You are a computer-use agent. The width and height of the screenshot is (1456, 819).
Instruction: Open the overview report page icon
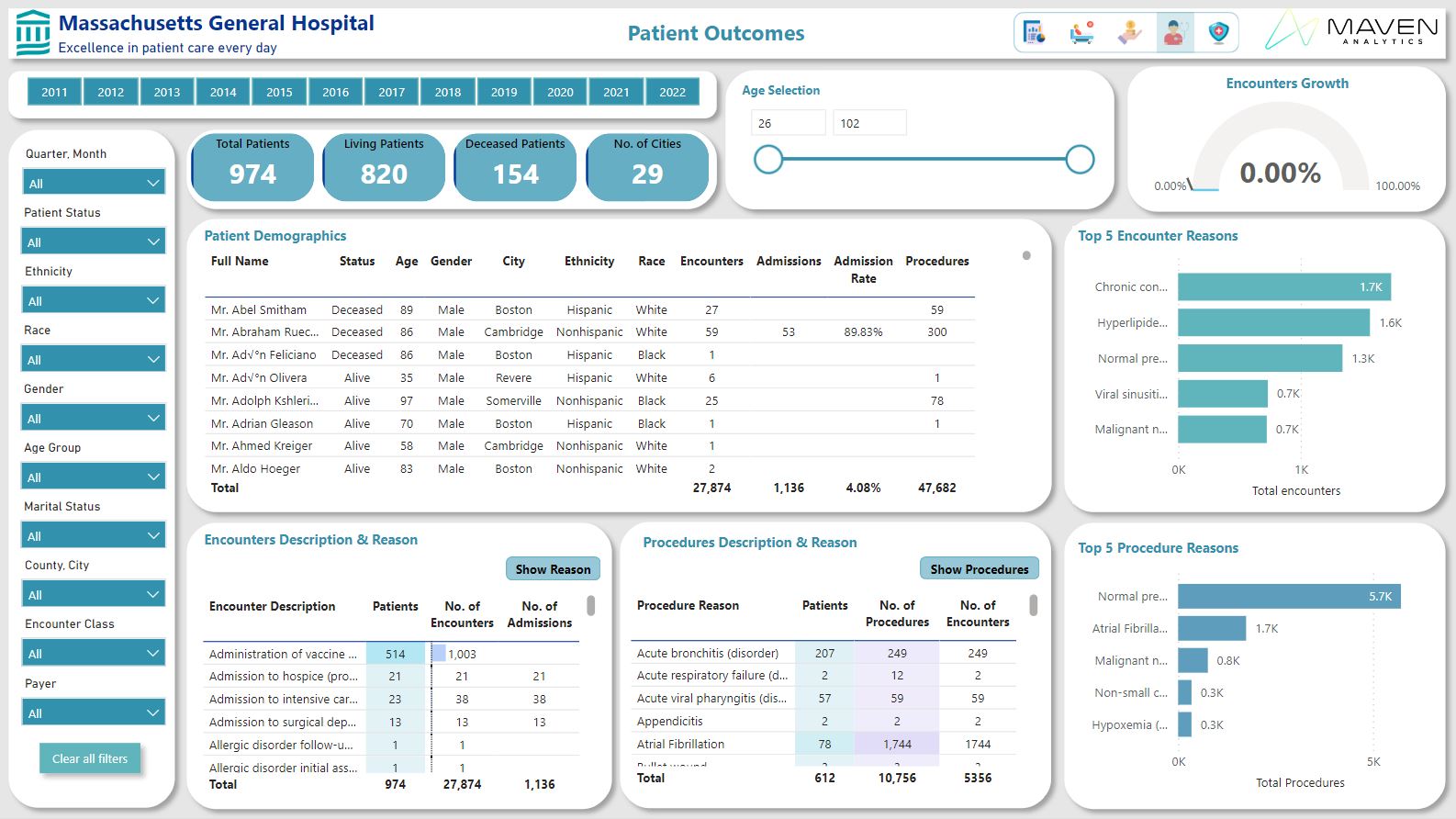pos(1035,33)
